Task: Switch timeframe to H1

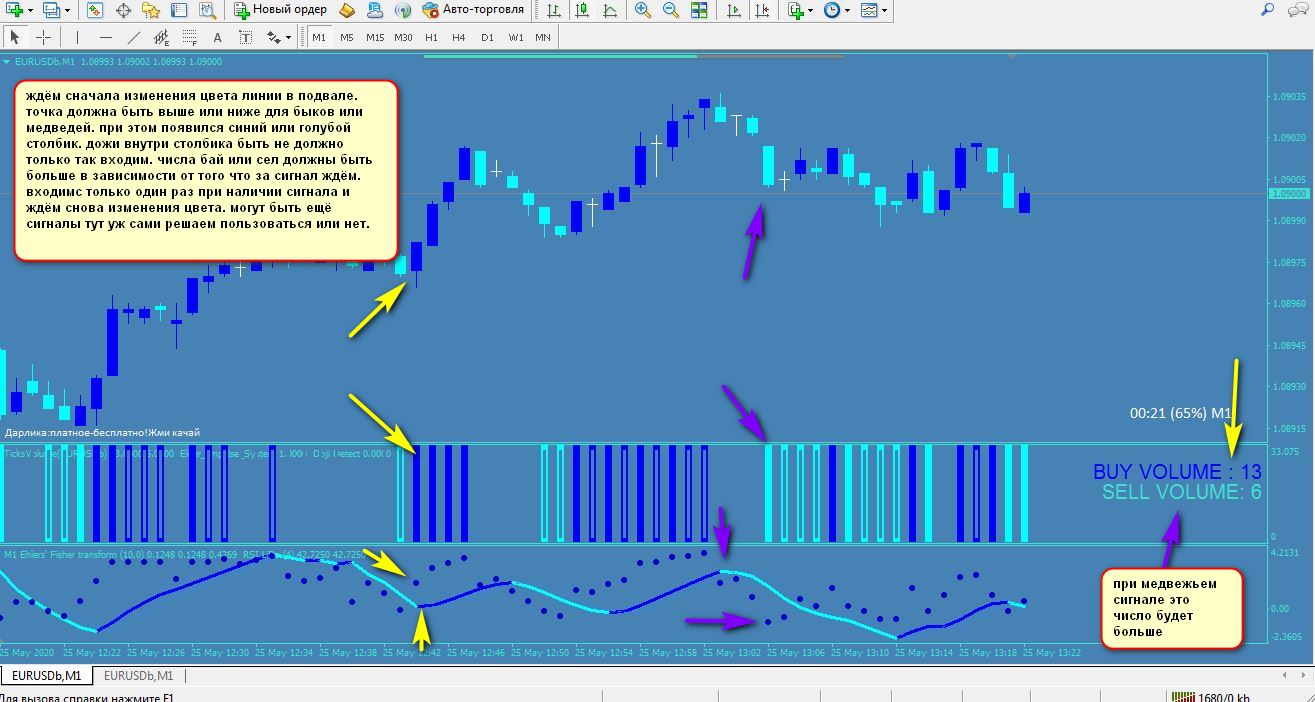Action: click(x=431, y=37)
